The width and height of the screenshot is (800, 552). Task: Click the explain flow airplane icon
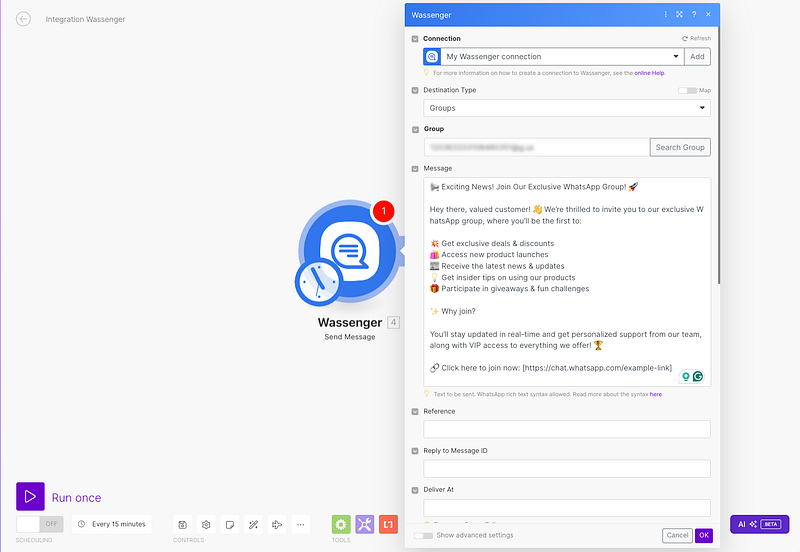277,524
